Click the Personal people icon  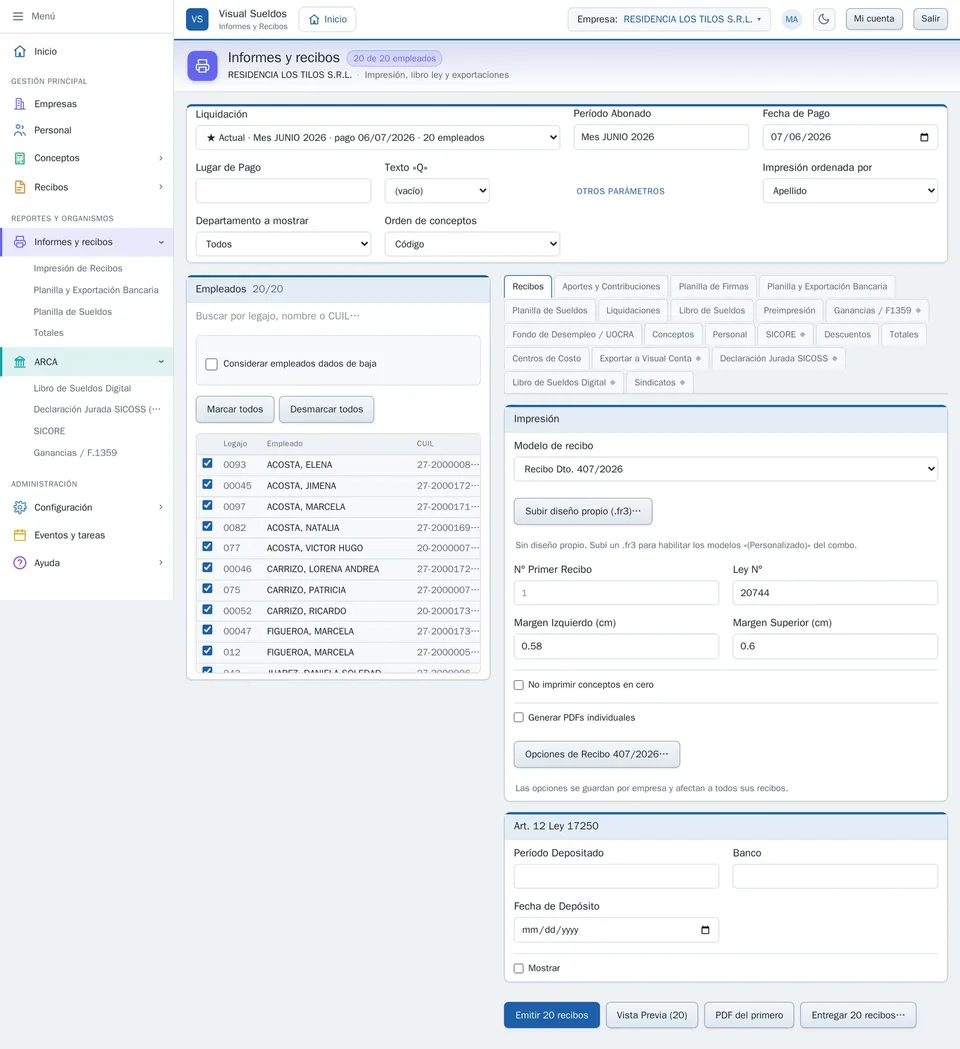(20, 130)
